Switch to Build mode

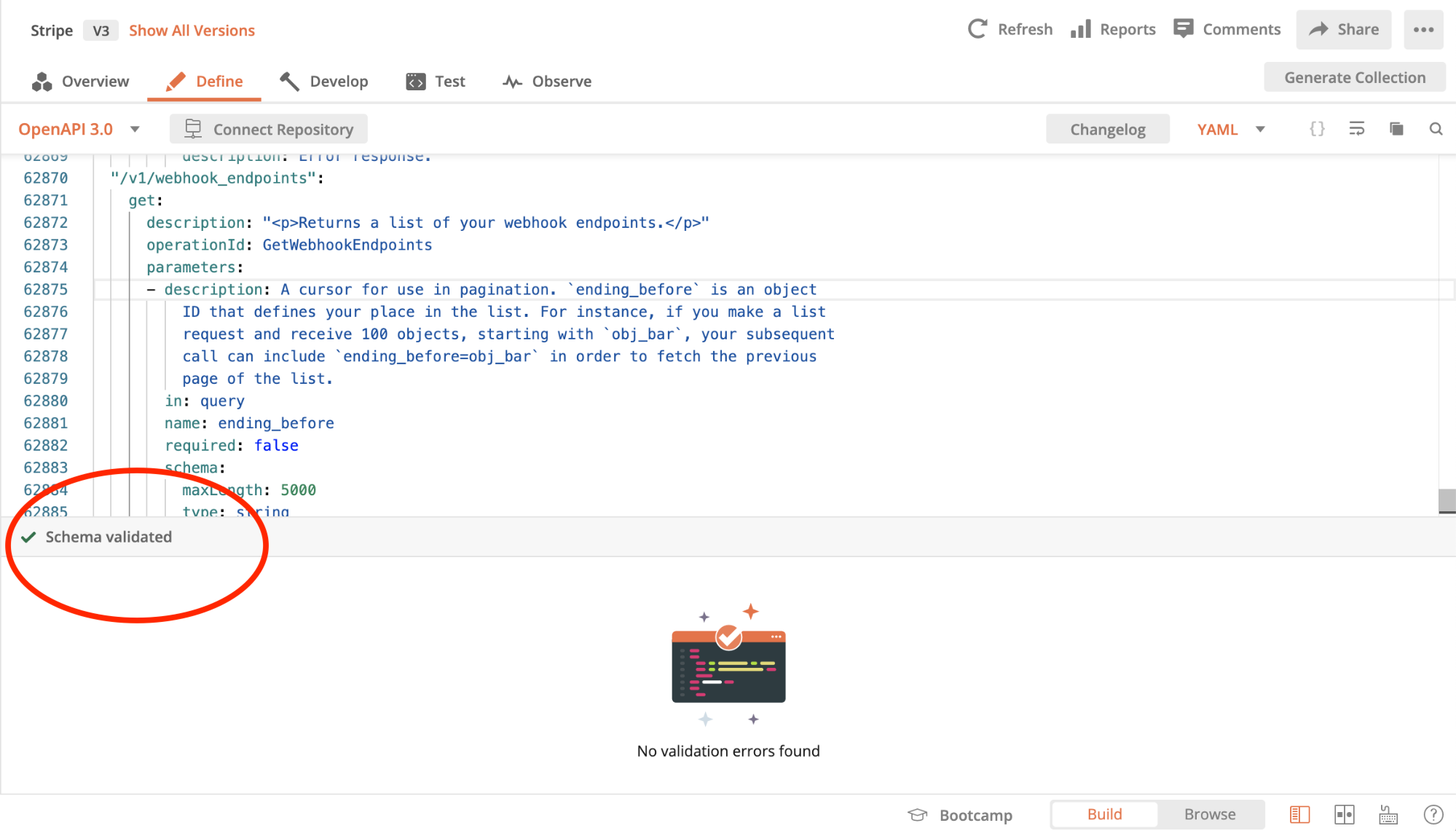click(1104, 814)
